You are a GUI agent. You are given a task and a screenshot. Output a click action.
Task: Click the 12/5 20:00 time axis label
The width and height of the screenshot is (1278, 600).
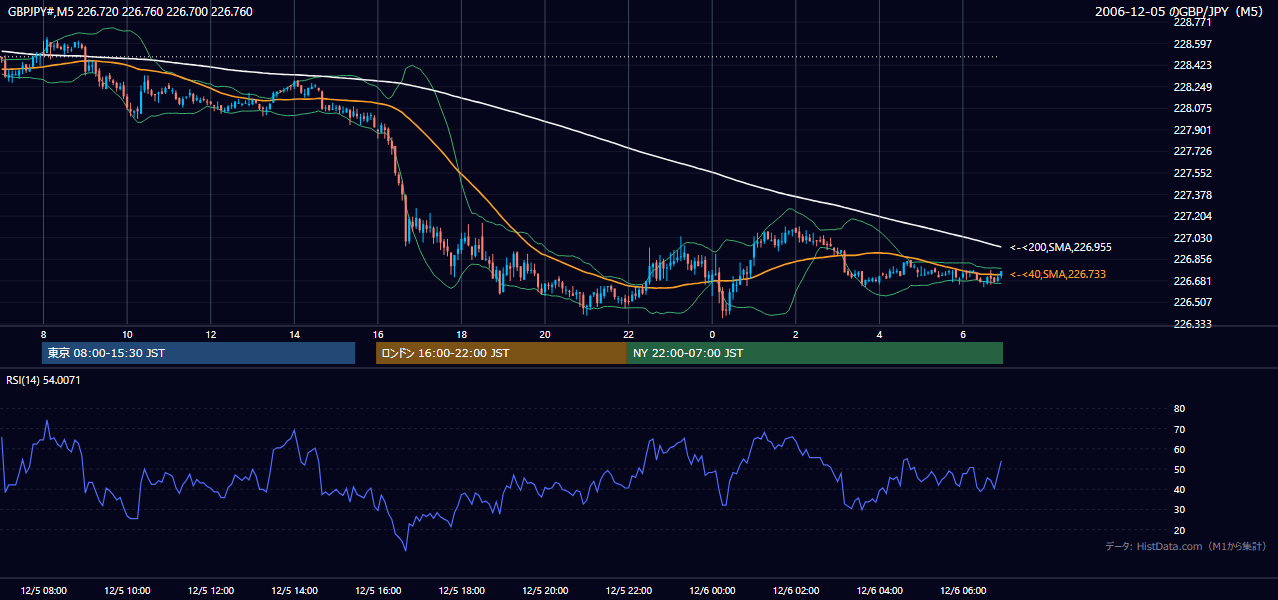click(545, 591)
